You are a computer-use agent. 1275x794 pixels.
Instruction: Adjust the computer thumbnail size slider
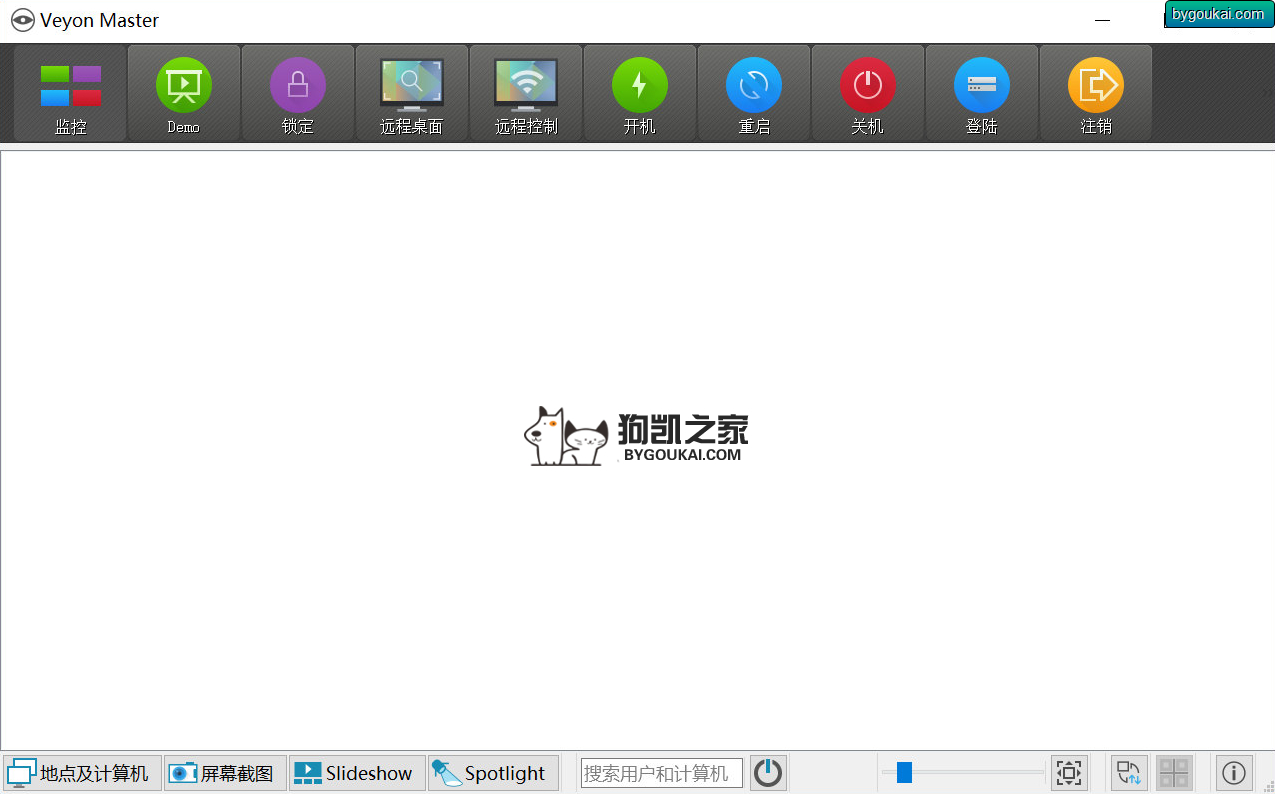pyautogui.click(x=963, y=772)
